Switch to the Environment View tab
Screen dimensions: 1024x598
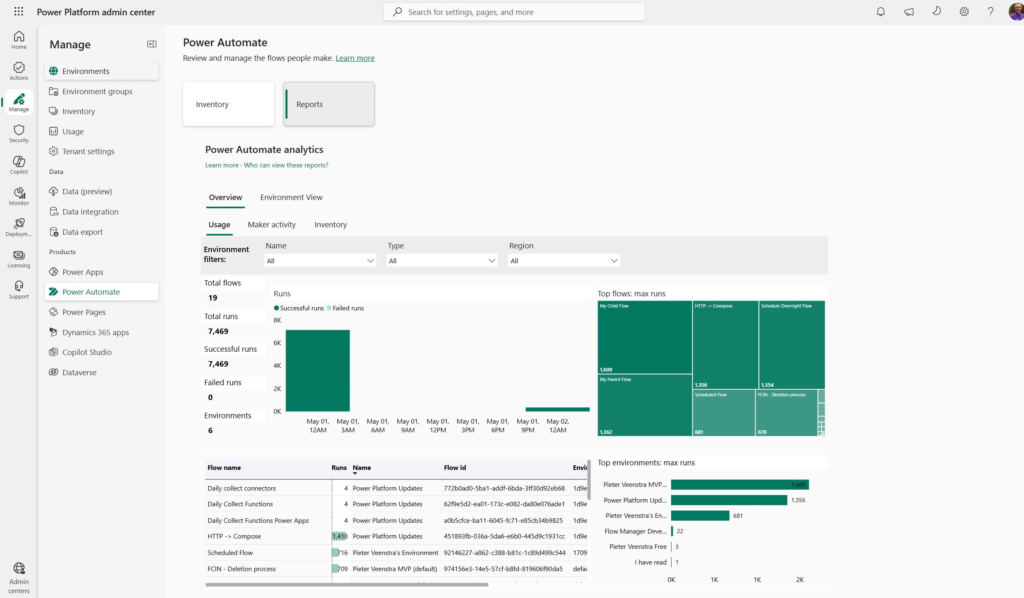coord(291,197)
